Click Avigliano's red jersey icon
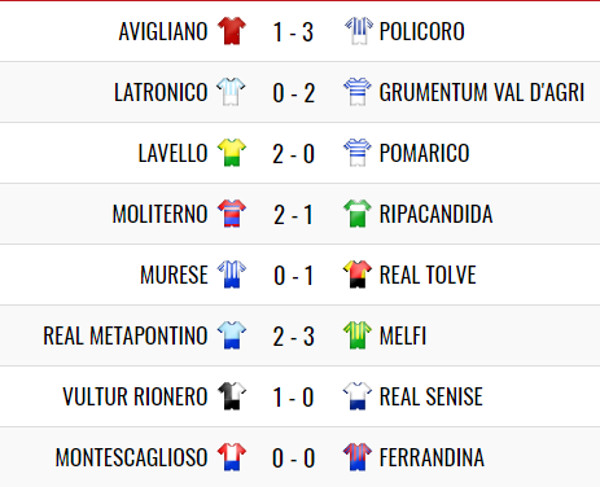 tap(232, 31)
